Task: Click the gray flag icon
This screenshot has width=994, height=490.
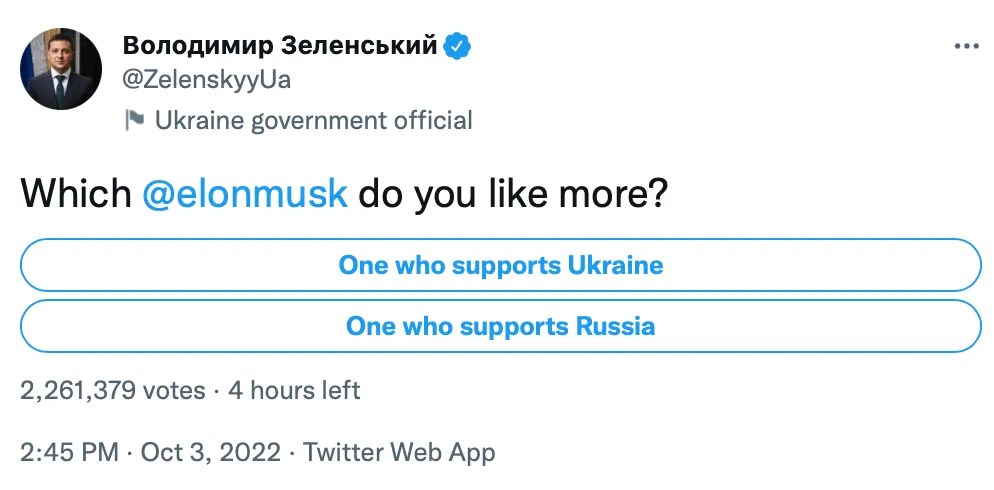Action: point(134,121)
